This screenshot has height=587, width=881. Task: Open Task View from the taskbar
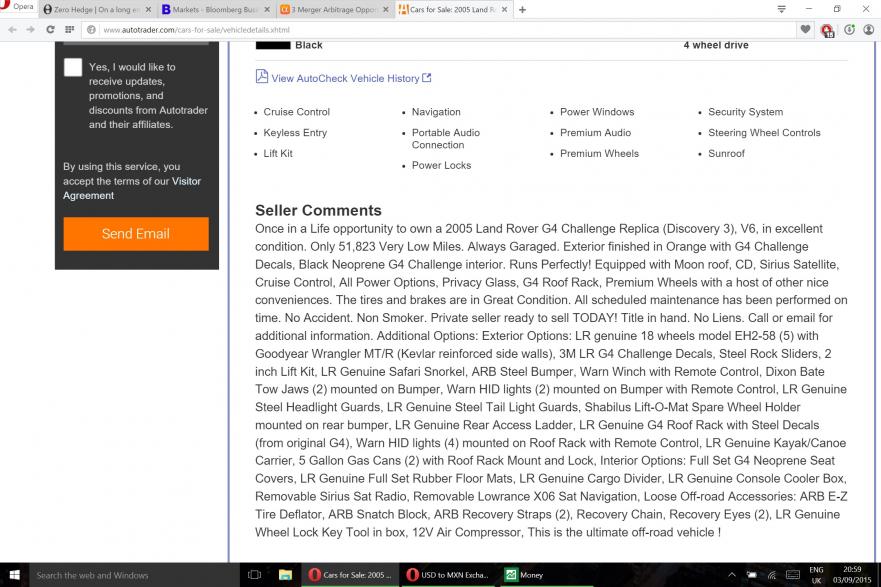point(255,575)
